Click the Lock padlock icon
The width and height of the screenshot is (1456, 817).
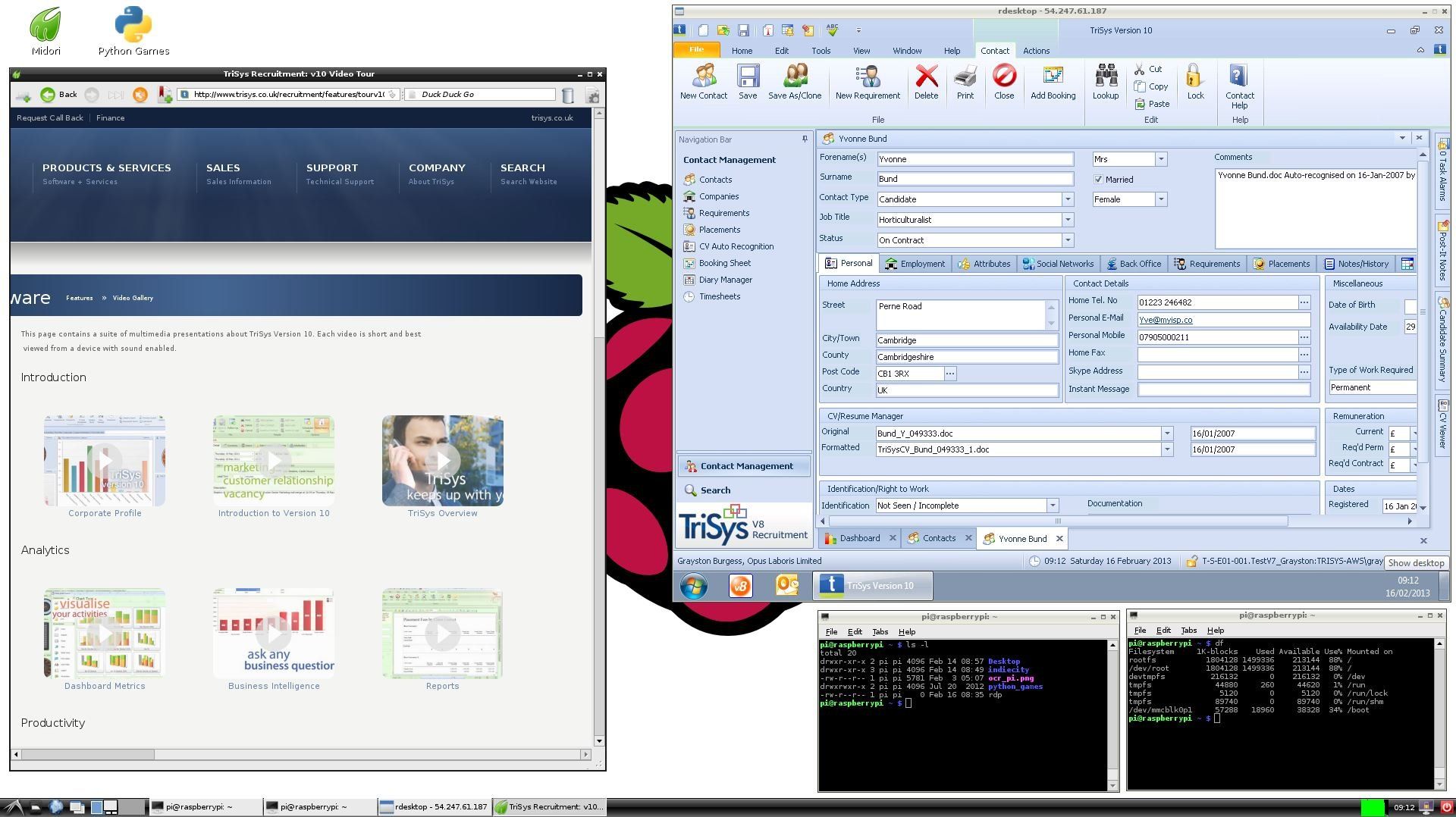pos(1195,82)
